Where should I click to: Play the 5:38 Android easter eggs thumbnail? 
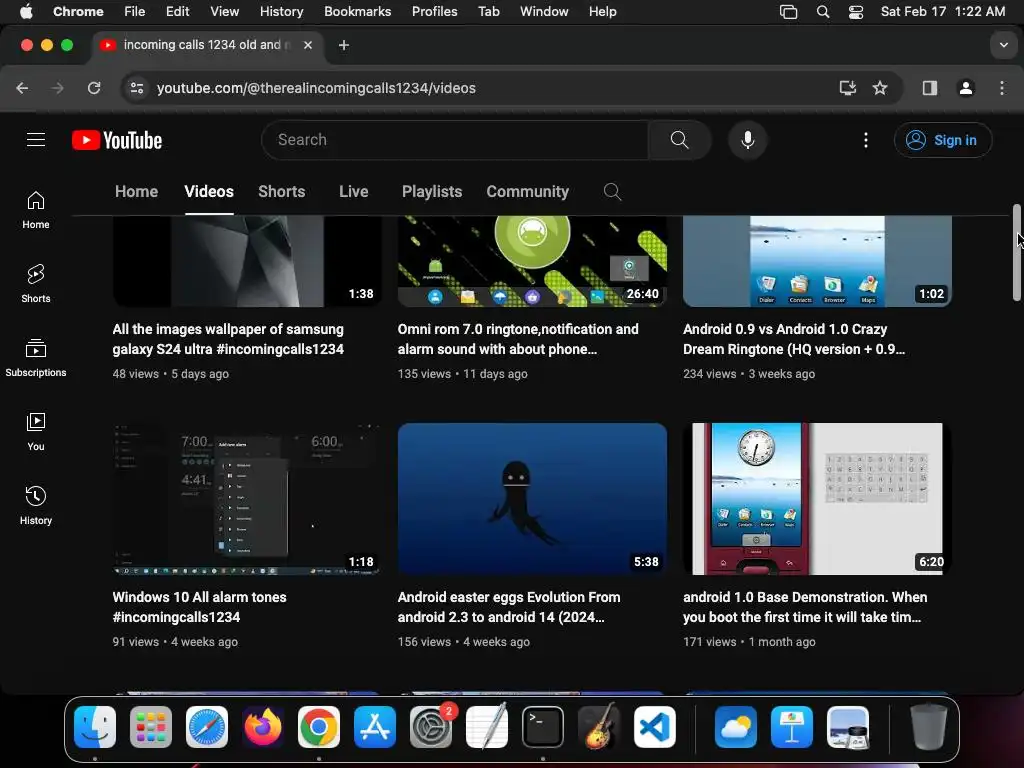tap(532, 499)
